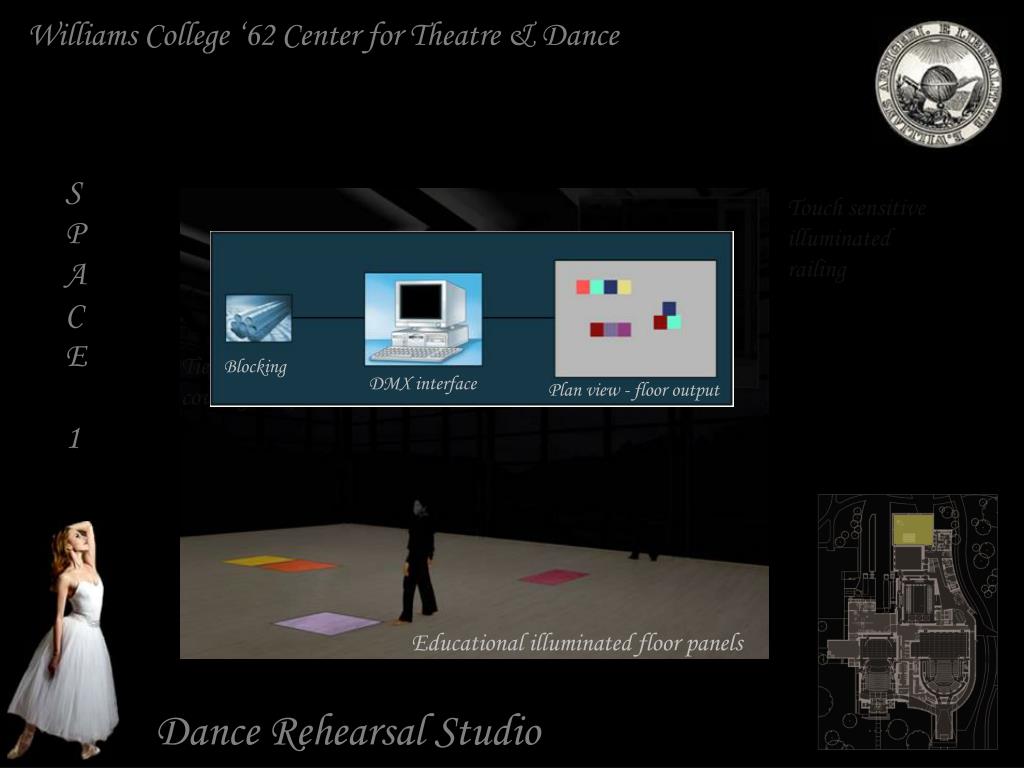Select the lavender illuminated floor panel
Image resolution: width=1024 pixels, height=768 pixels.
[327, 623]
